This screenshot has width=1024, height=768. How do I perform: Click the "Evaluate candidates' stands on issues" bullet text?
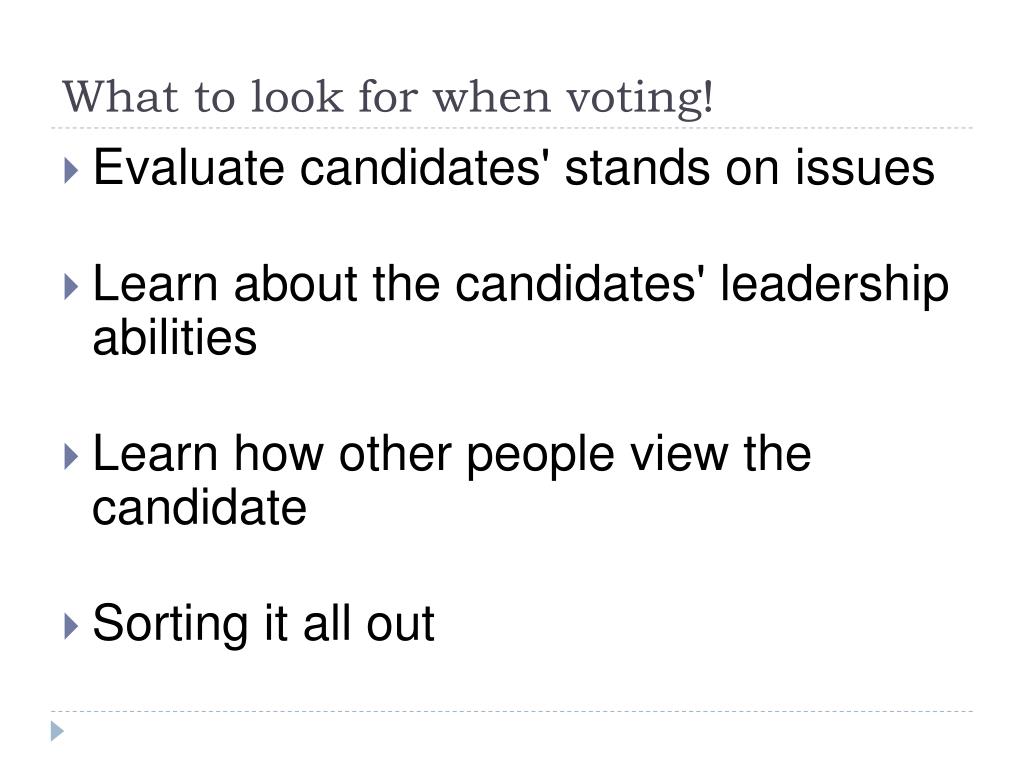(x=513, y=168)
